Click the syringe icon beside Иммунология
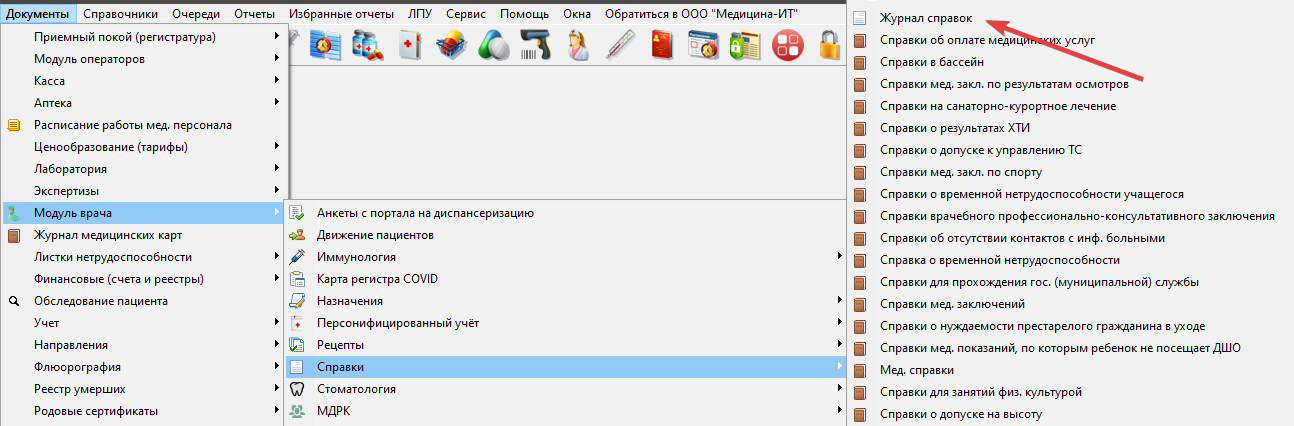This screenshot has height=426, width=1294. point(296,257)
